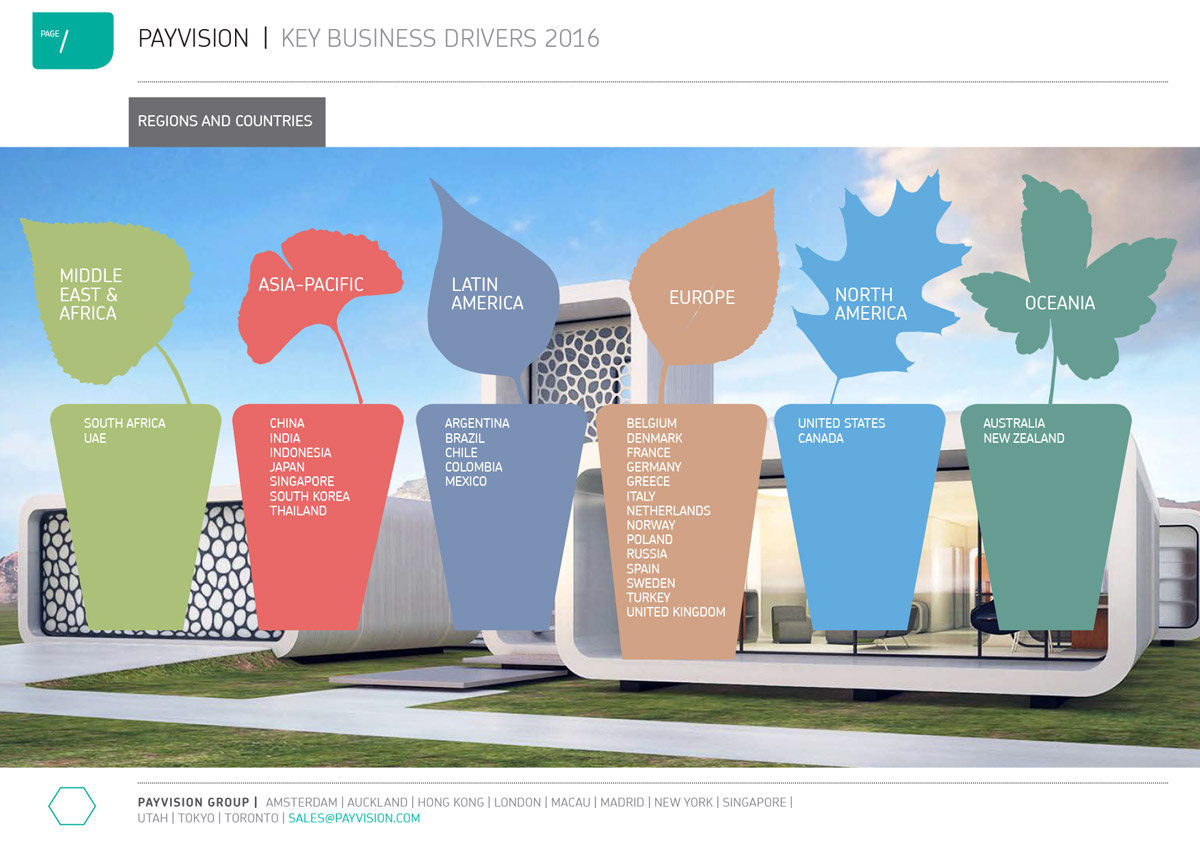This screenshot has width=1200, height=848.
Task: Click SINGAPORE in the red pot
Action: click(x=302, y=481)
